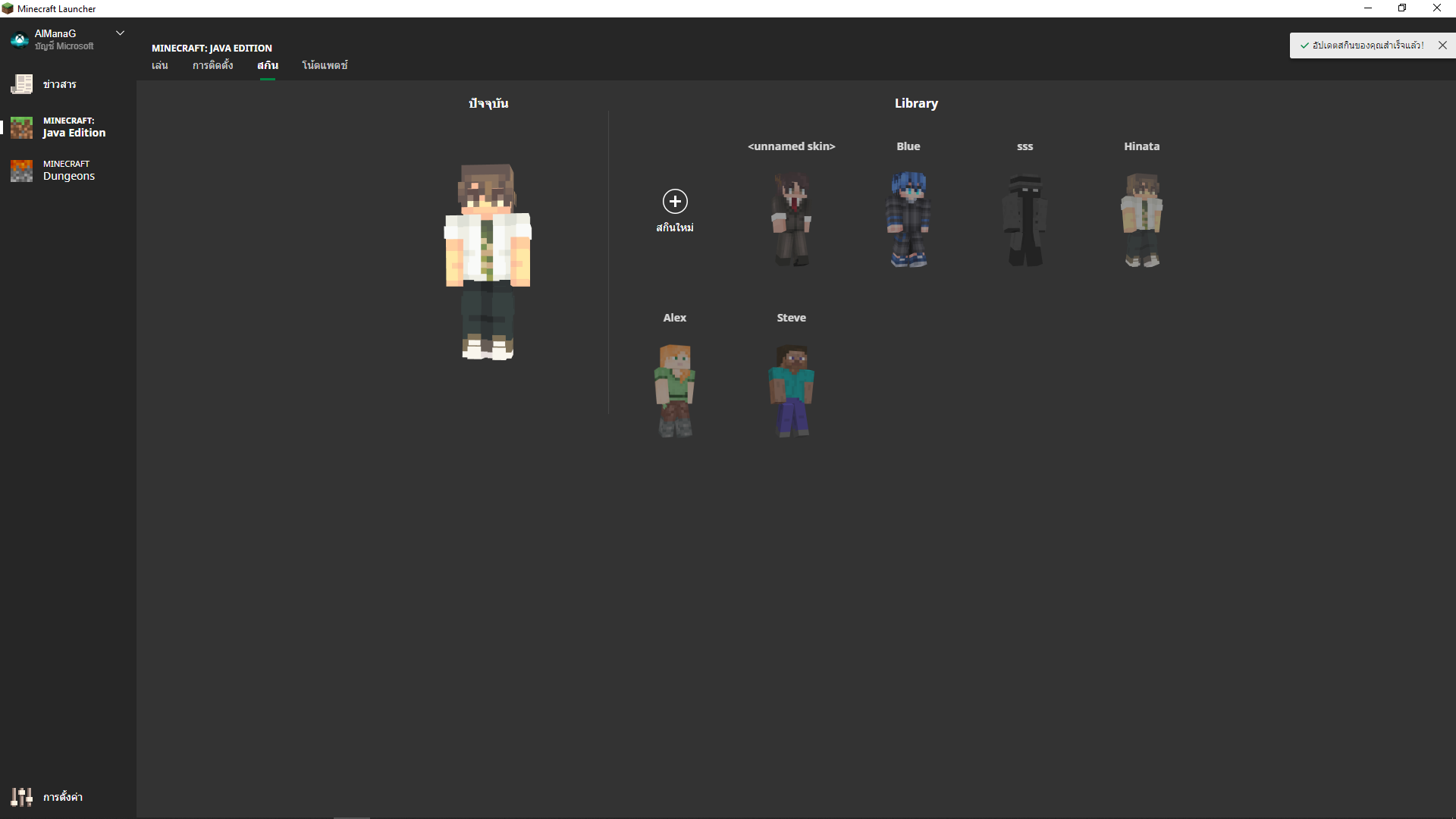This screenshot has height=819, width=1456.
Task: Dismiss the skin updated notification
Action: [x=1442, y=45]
